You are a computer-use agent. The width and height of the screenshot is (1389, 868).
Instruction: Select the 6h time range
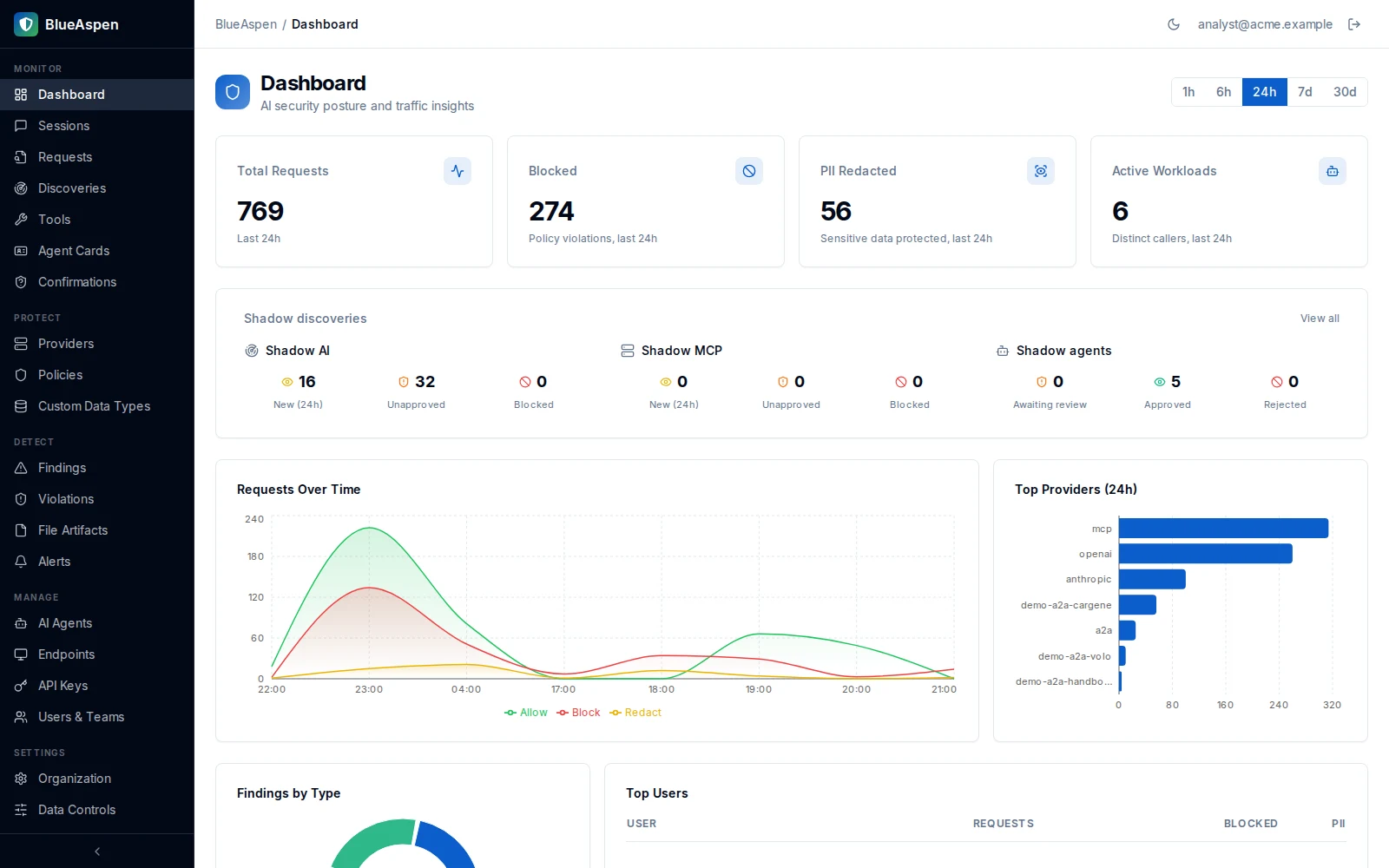(1223, 92)
